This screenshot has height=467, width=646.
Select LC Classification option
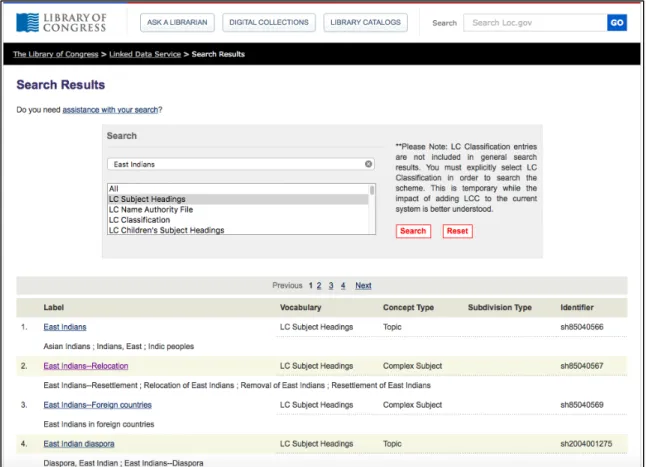238,219
